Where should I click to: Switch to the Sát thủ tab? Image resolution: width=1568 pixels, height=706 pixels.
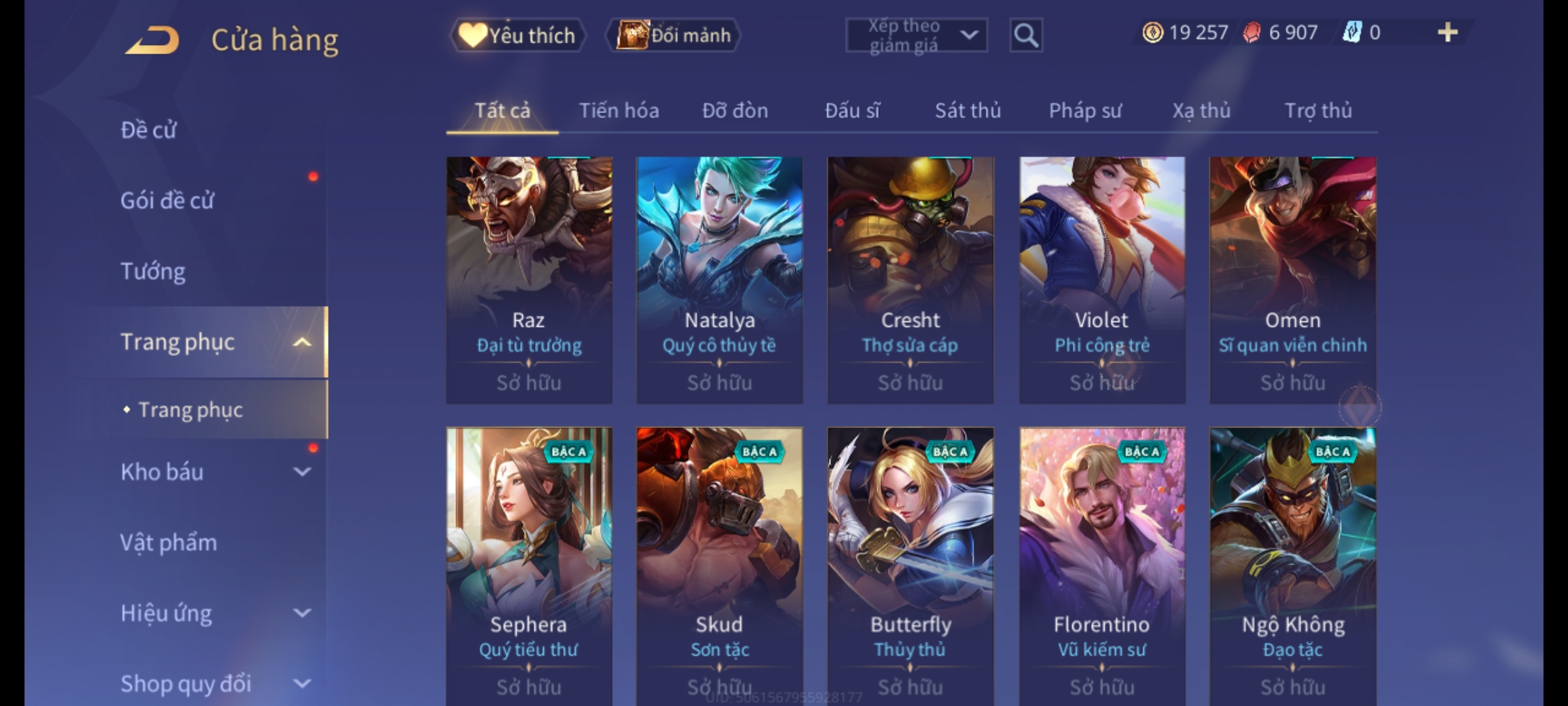968,110
